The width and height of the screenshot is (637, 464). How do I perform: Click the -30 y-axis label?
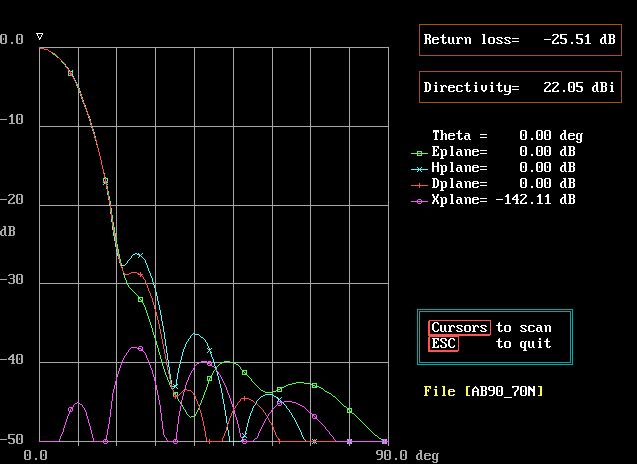pyautogui.click(x=12, y=280)
